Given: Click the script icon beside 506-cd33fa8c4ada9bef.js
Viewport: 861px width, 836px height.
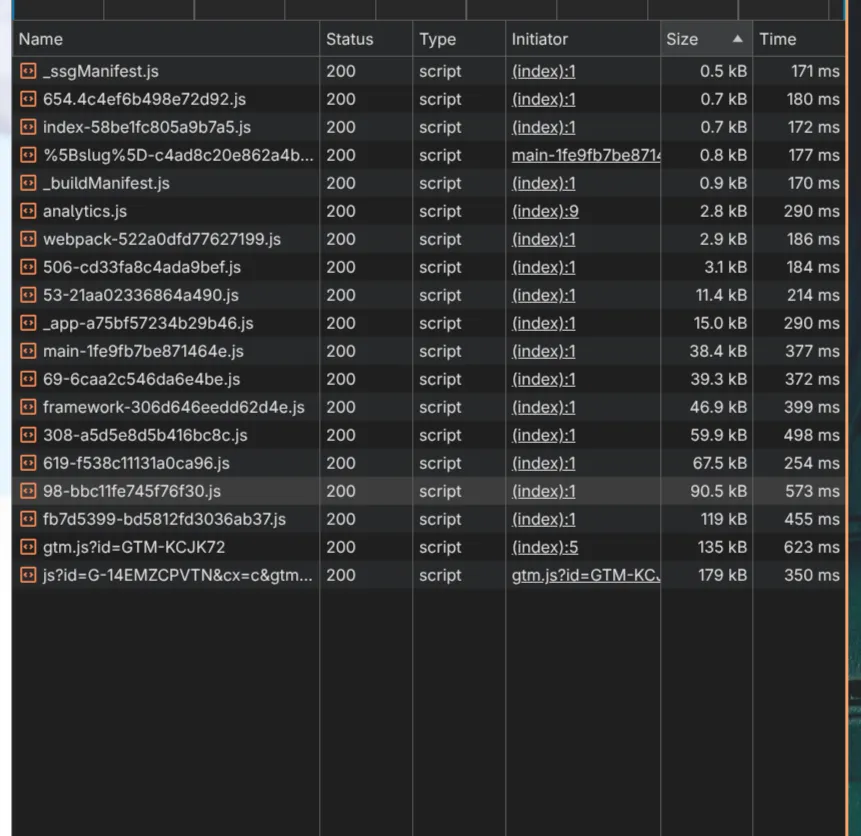Looking at the screenshot, I should (28, 267).
